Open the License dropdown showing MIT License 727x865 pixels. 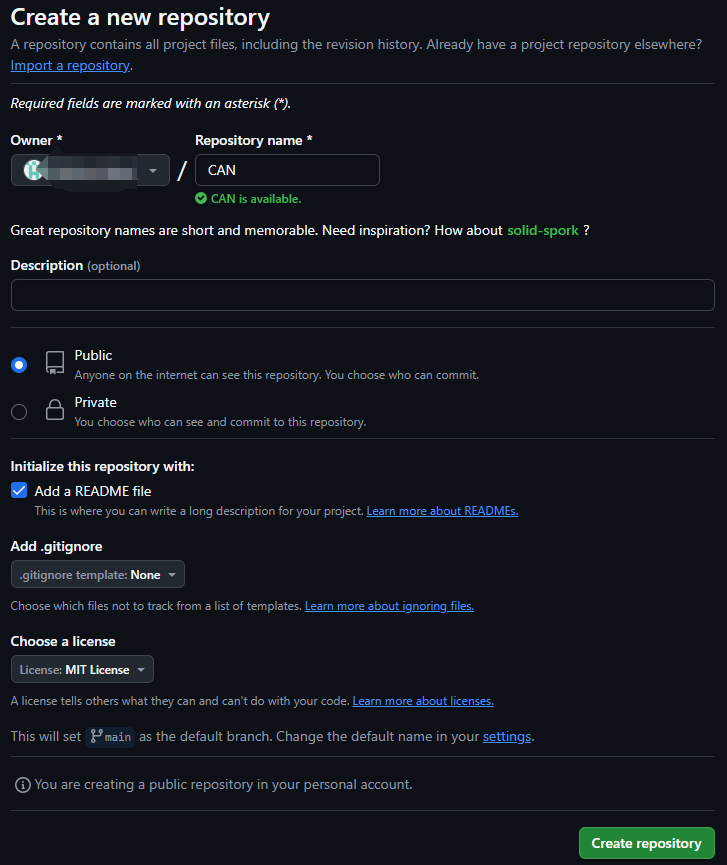[x=82, y=669]
